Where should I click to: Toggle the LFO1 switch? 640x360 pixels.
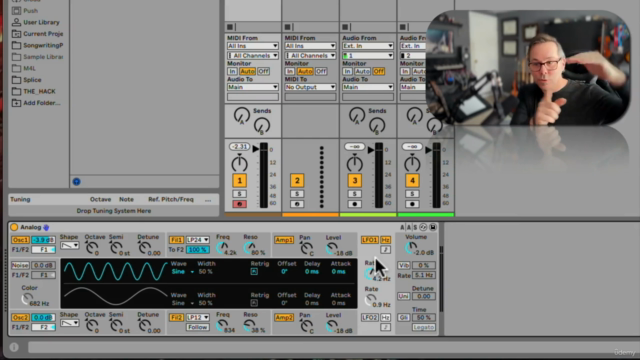(x=369, y=240)
